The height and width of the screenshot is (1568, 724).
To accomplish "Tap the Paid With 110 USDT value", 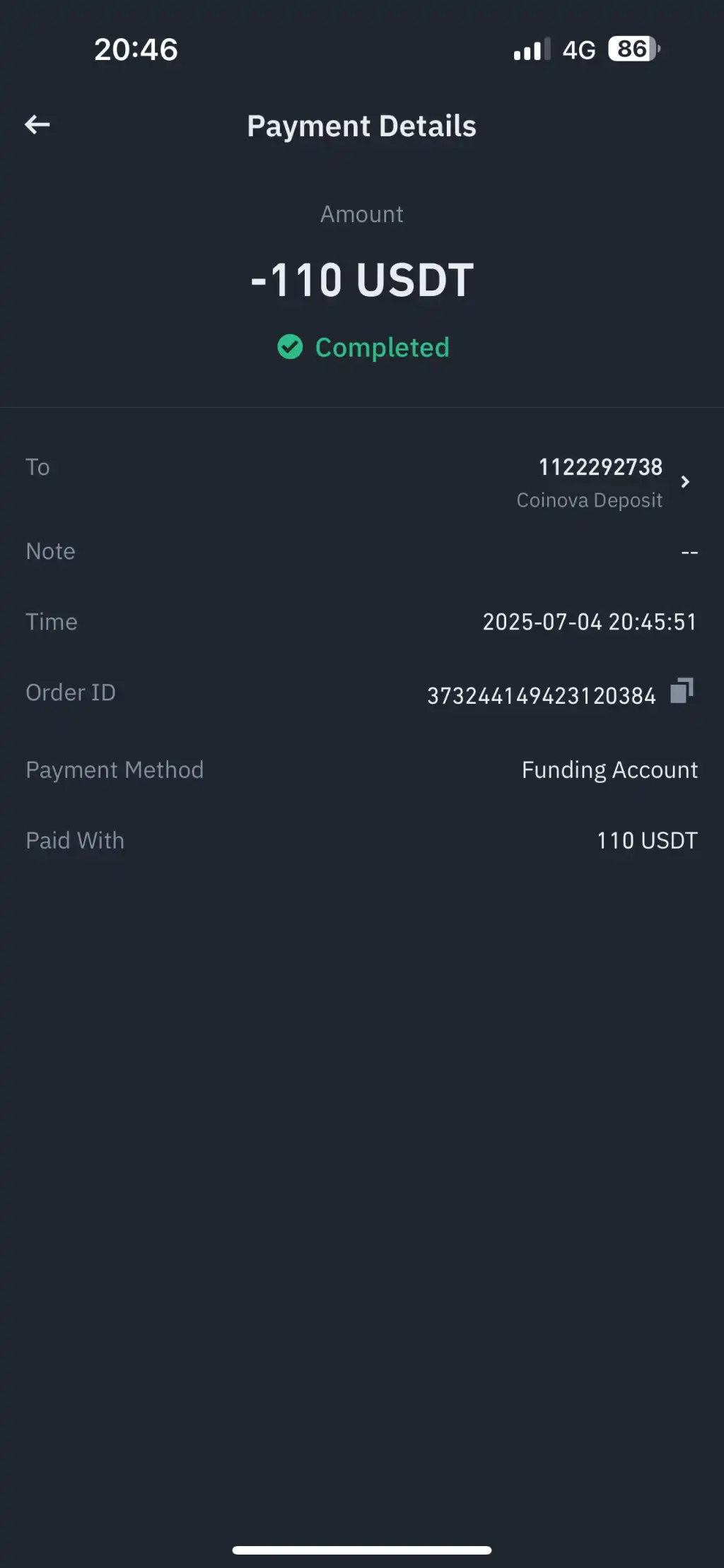I will tap(647, 840).
